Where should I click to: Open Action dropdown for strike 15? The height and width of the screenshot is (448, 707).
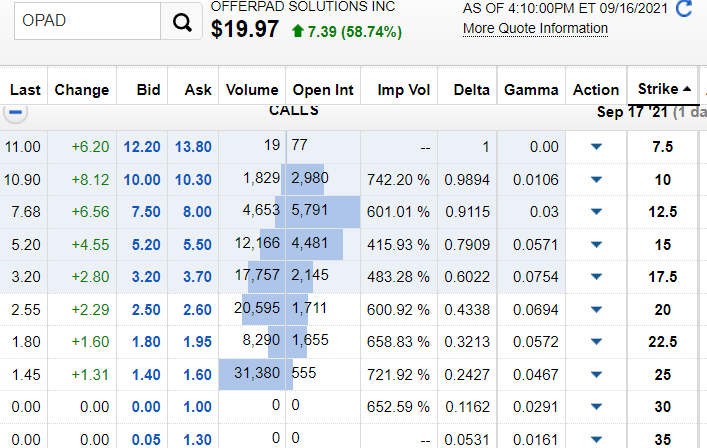pos(596,245)
